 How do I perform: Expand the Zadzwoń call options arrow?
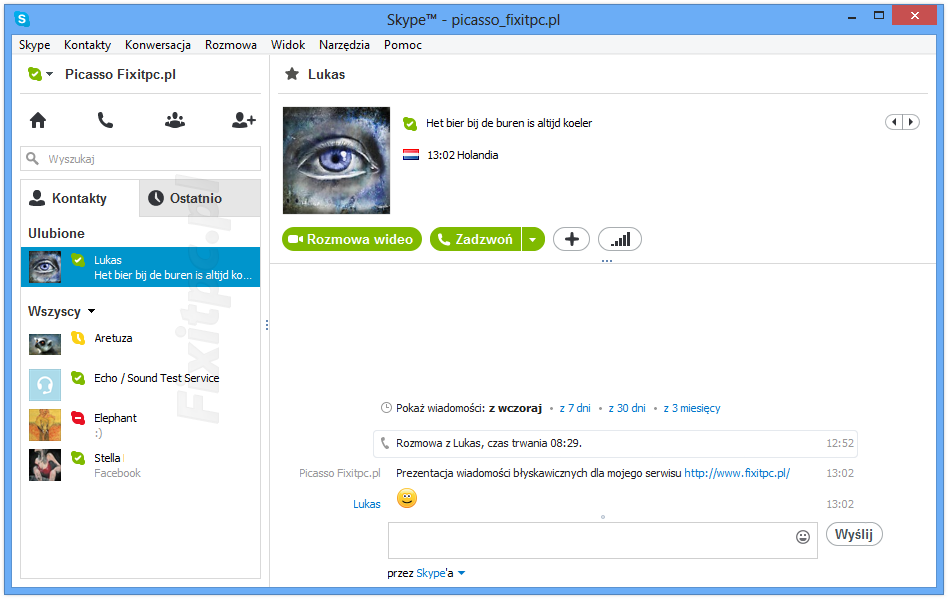click(533, 239)
